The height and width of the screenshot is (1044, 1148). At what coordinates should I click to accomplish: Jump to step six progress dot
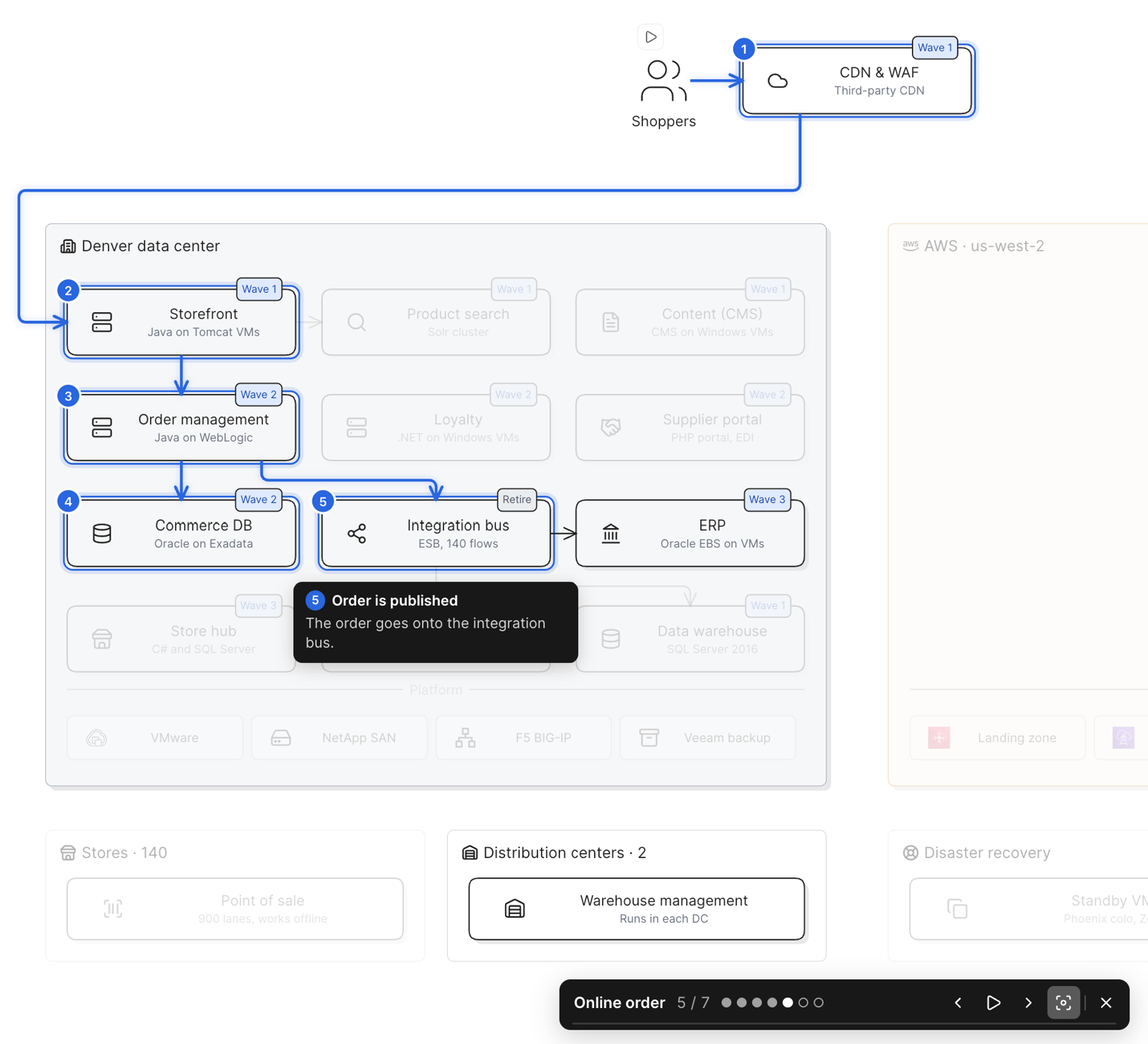click(x=803, y=1002)
